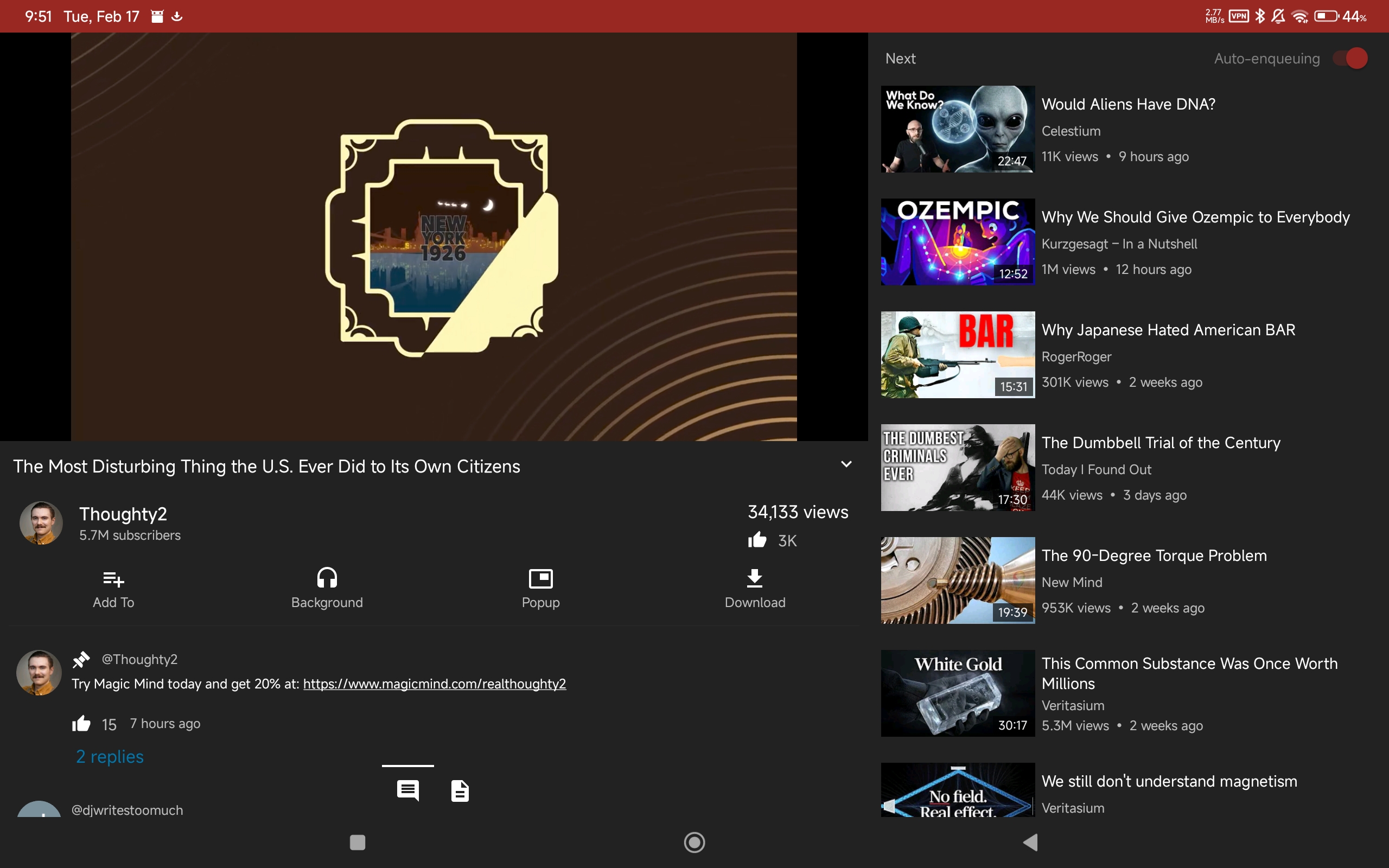
Task: Tap the video player area
Action: point(434,237)
